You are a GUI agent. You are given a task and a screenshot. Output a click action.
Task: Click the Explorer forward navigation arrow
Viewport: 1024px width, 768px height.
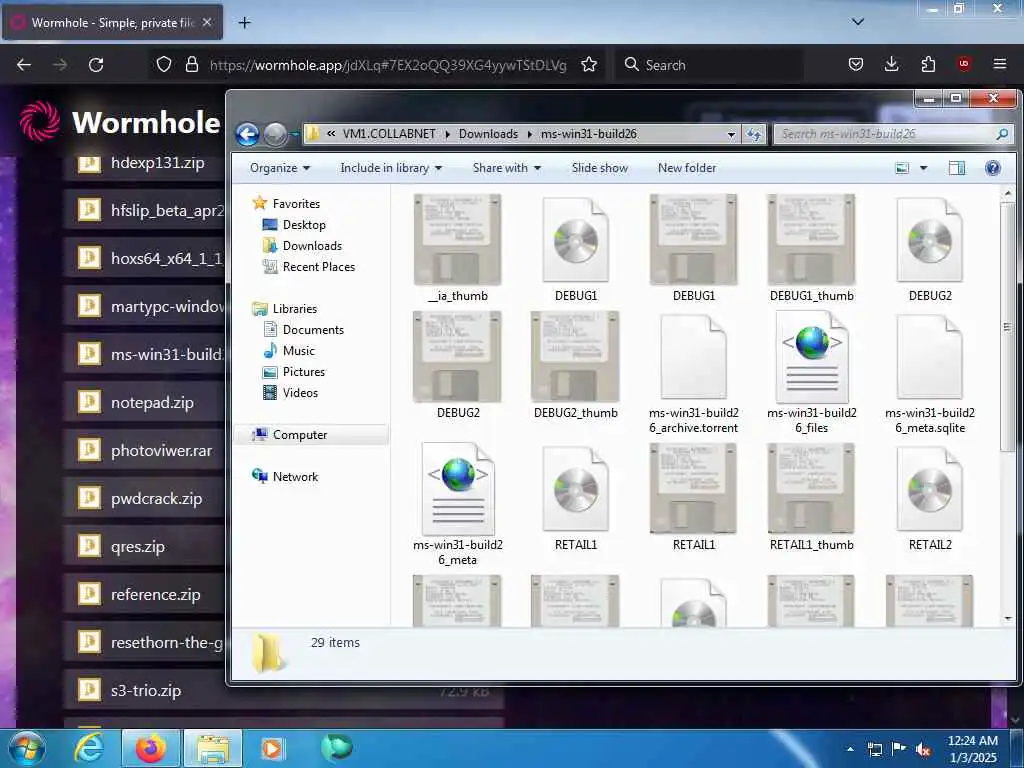point(275,135)
